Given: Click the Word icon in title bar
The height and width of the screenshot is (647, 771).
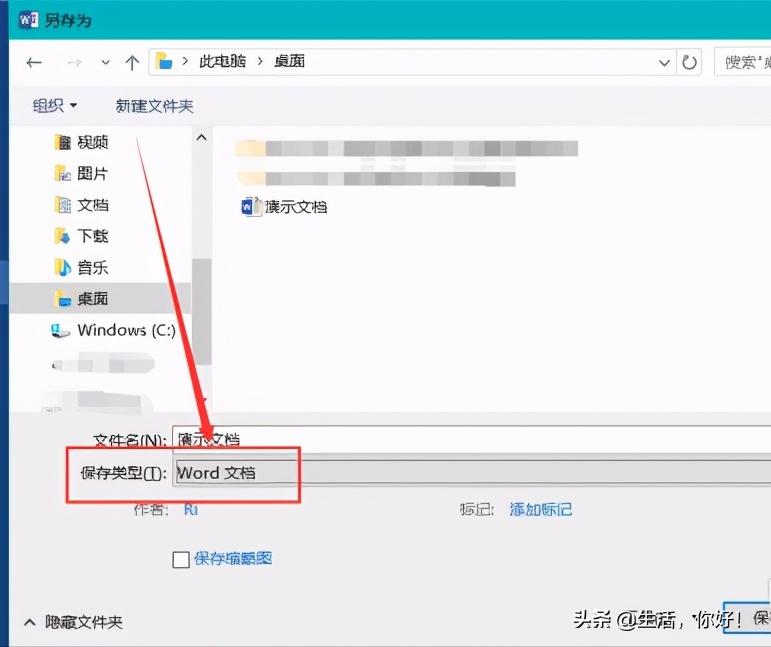Looking at the screenshot, I should 29,20.
